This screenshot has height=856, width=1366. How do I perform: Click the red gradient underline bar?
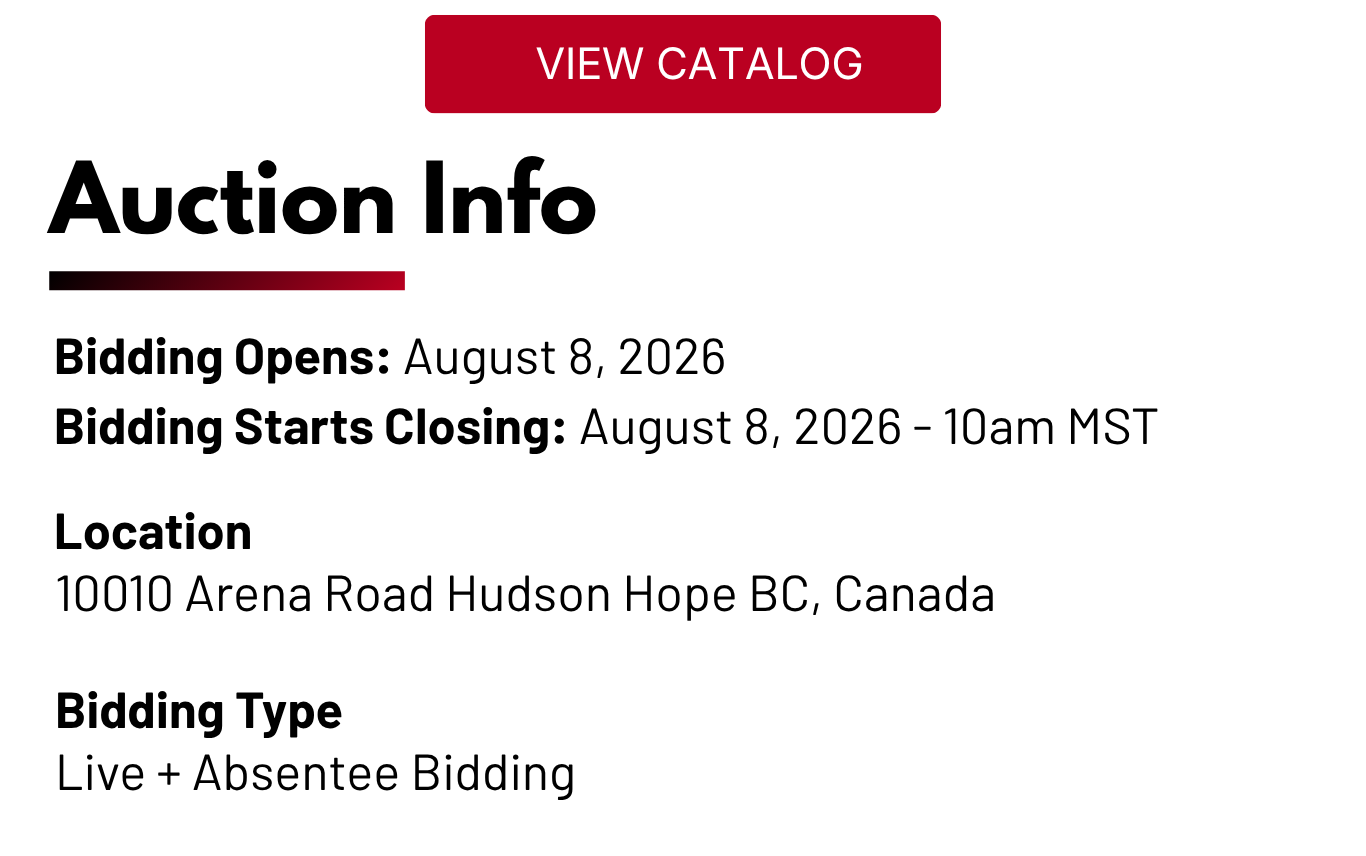(227, 281)
